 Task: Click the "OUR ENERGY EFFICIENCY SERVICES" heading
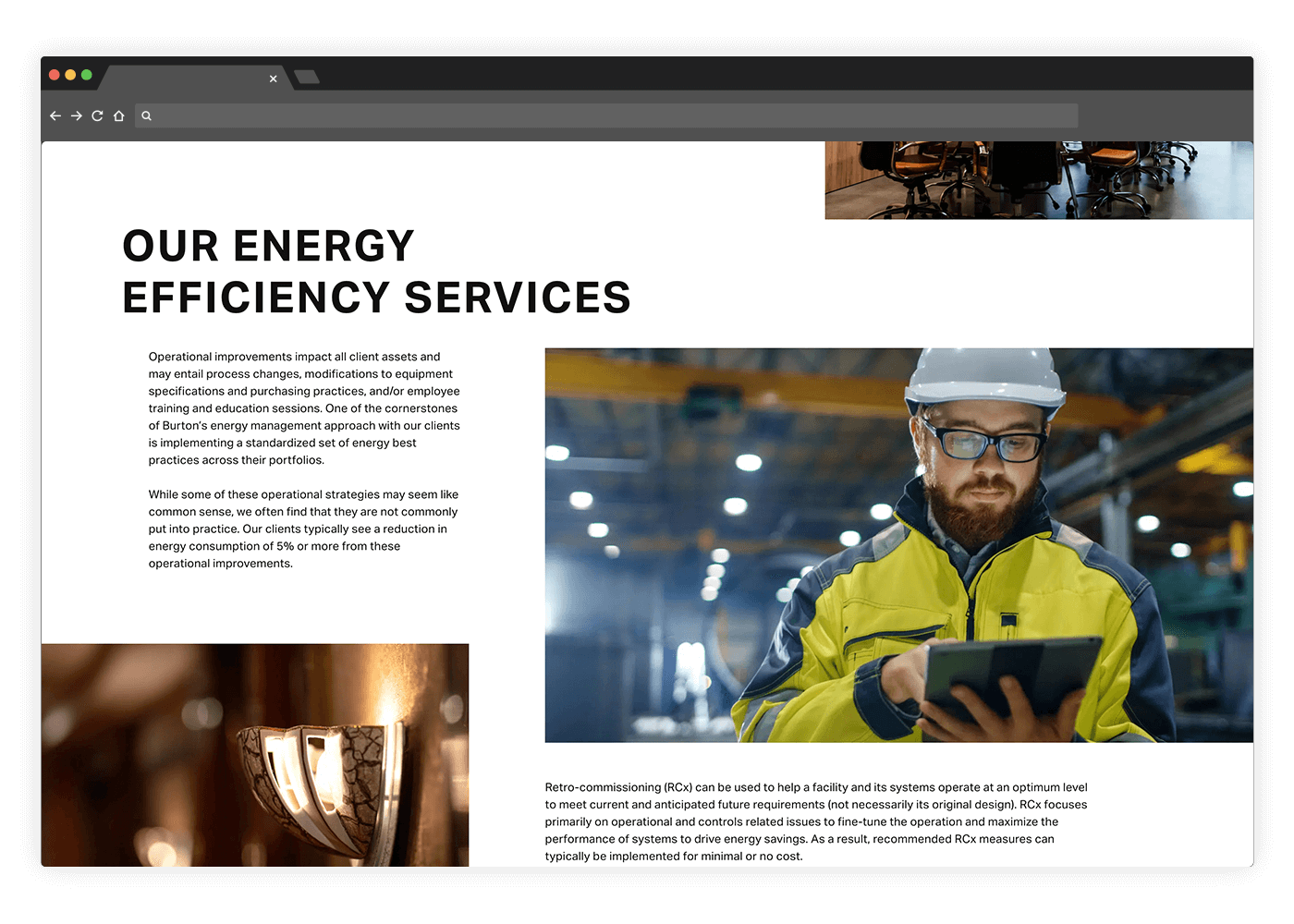[x=376, y=272]
